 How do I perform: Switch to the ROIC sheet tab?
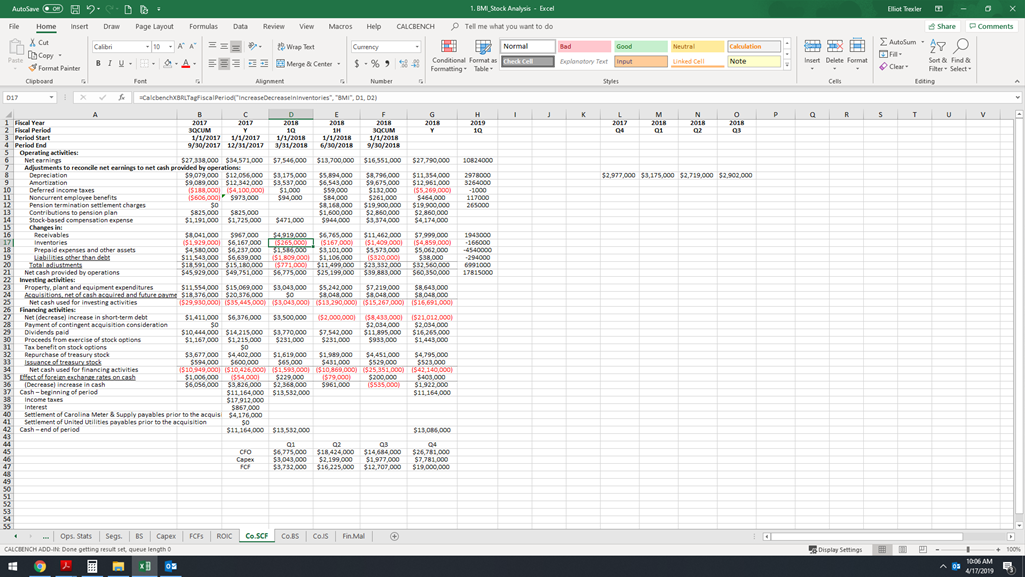click(x=224, y=536)
